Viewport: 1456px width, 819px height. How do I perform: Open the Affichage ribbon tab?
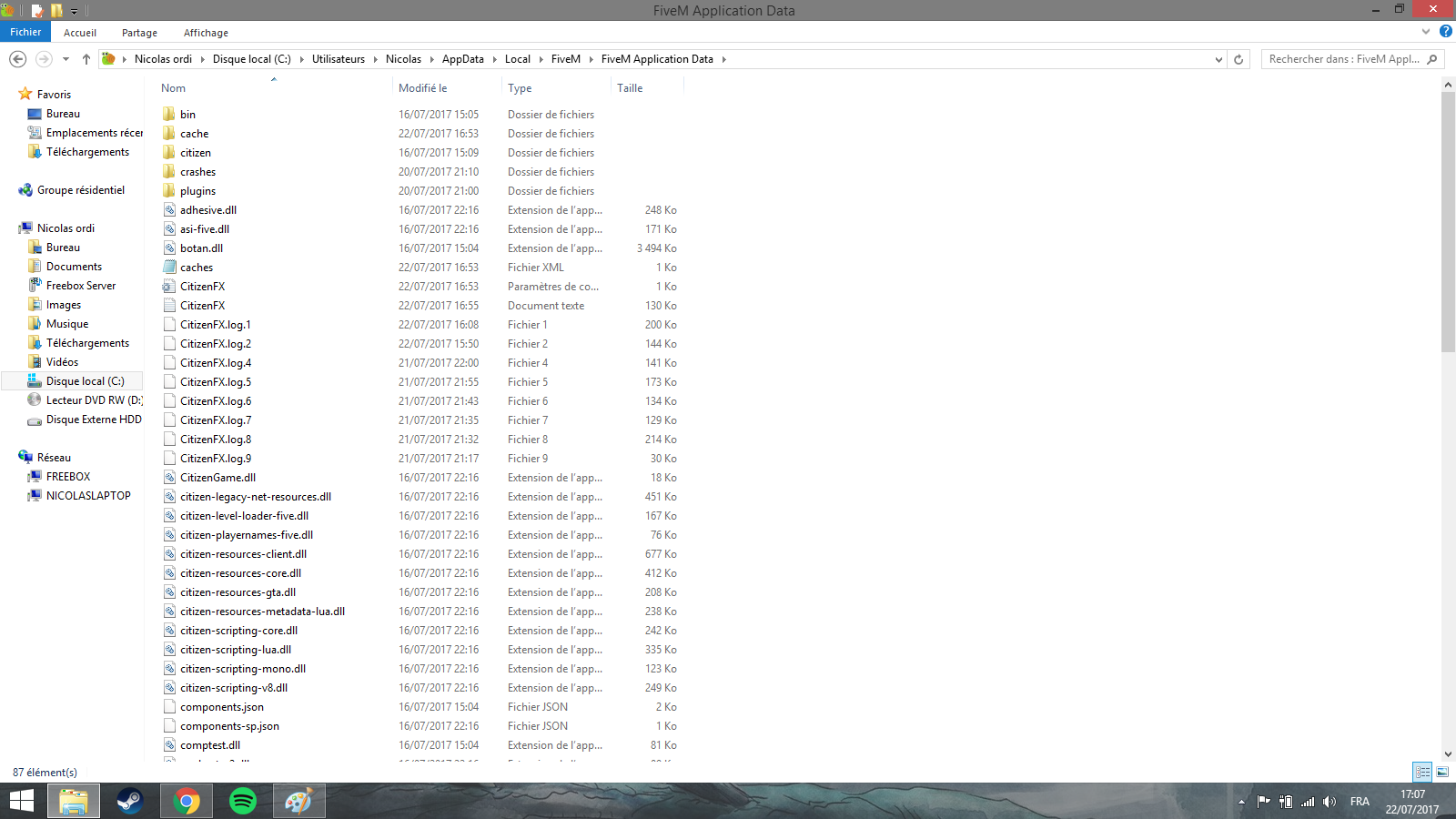pyautogui.click(x=206, y=33)
